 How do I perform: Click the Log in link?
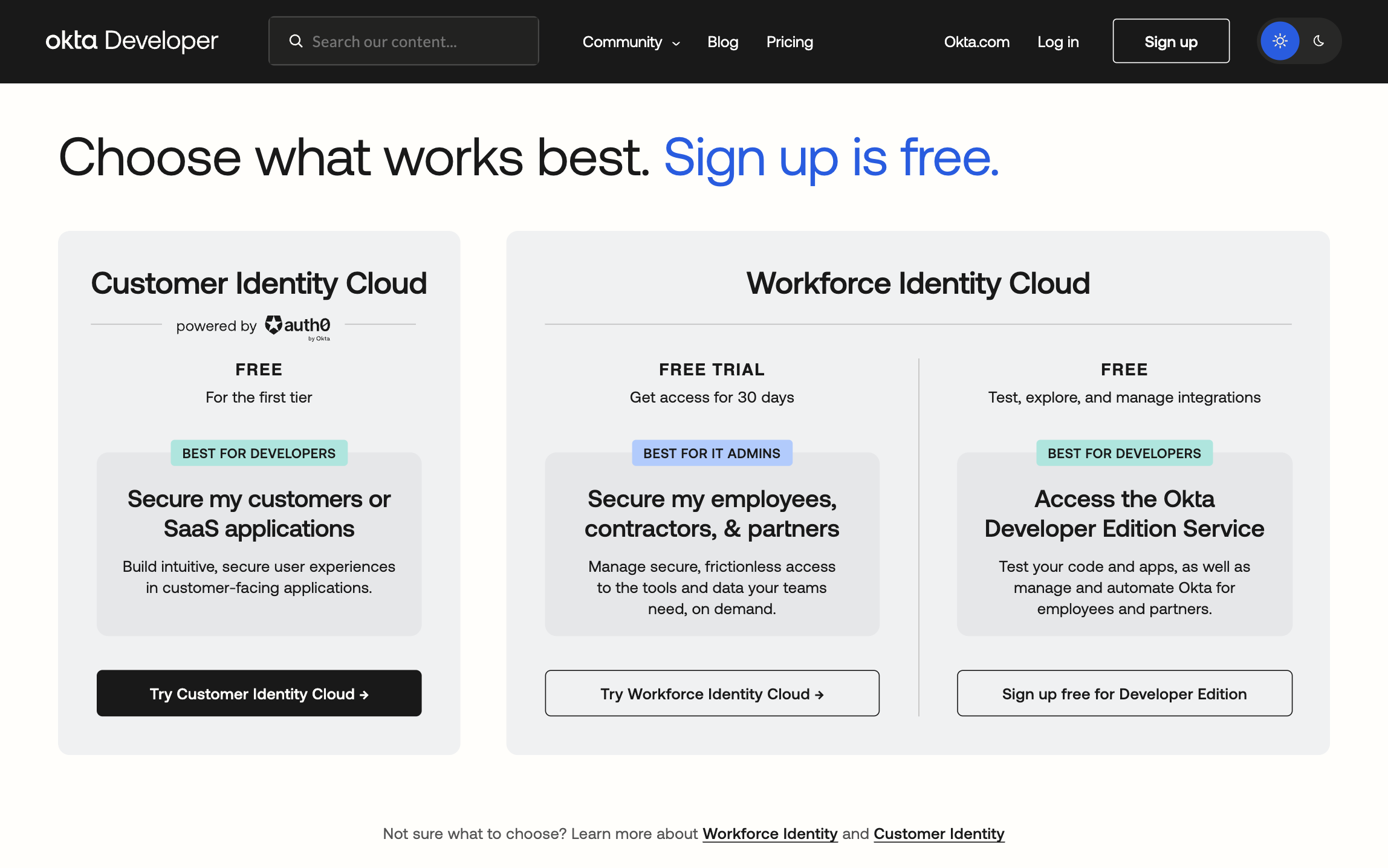click(1058, 42)
